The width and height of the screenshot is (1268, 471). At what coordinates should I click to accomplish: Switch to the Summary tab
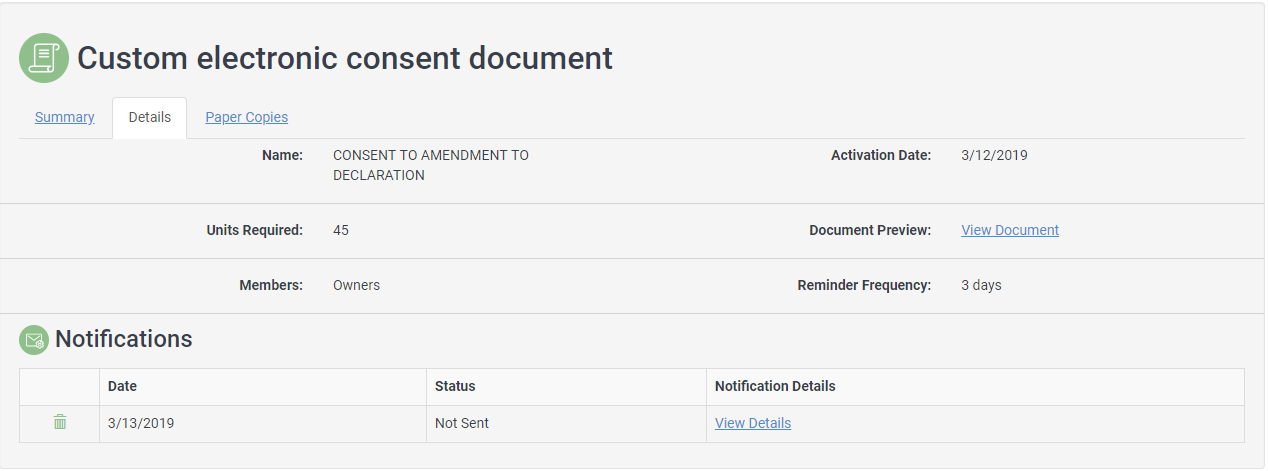coord(65,117)
